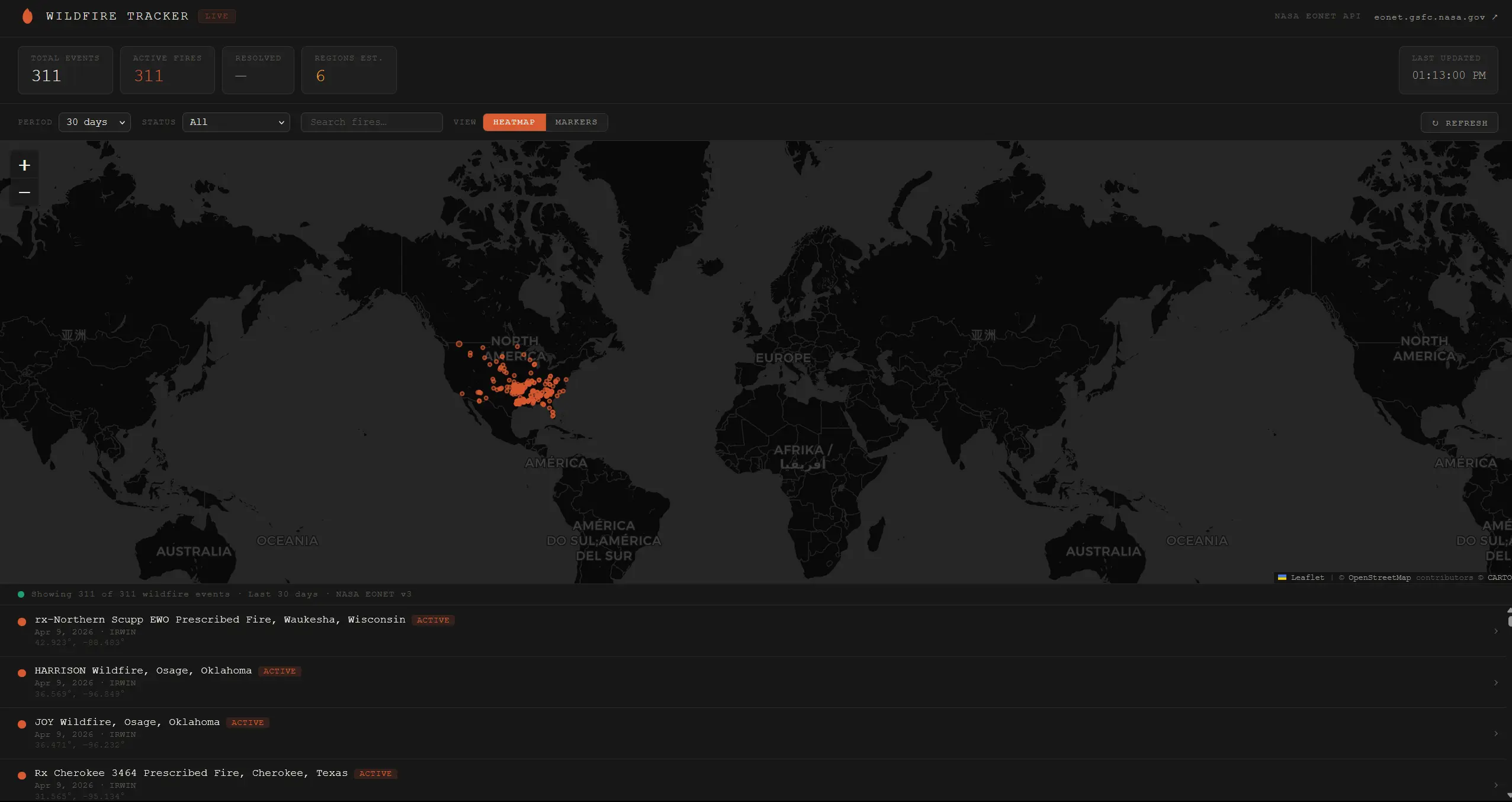1512x802 pixels.
Task: Click ACTIVE badge on JOY Wildfire
Action: coord(248,723)
